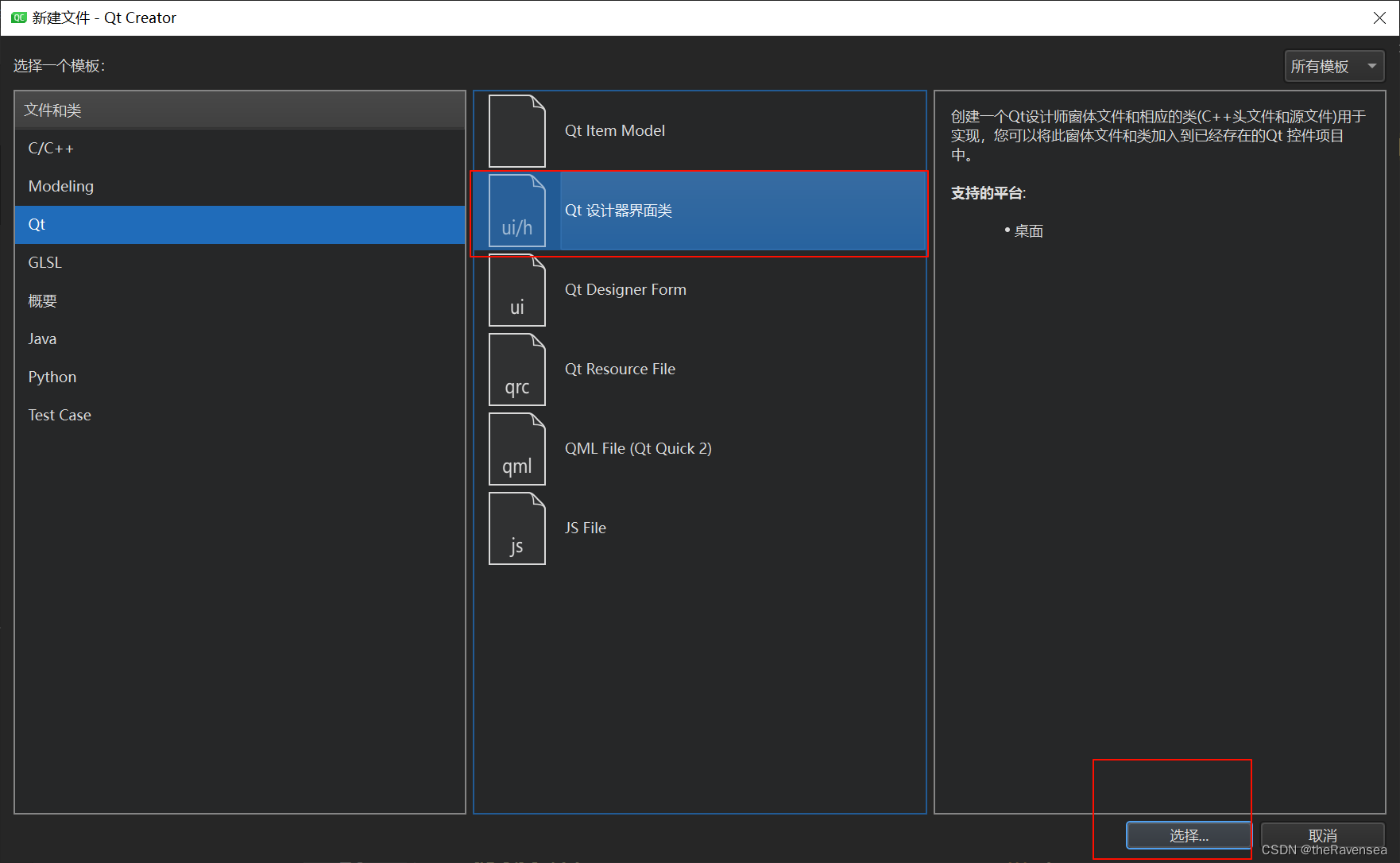Click the 选择... button
Image resolution: width=1400 pixels, height=863 pixels.
(x=1189, y=835)
